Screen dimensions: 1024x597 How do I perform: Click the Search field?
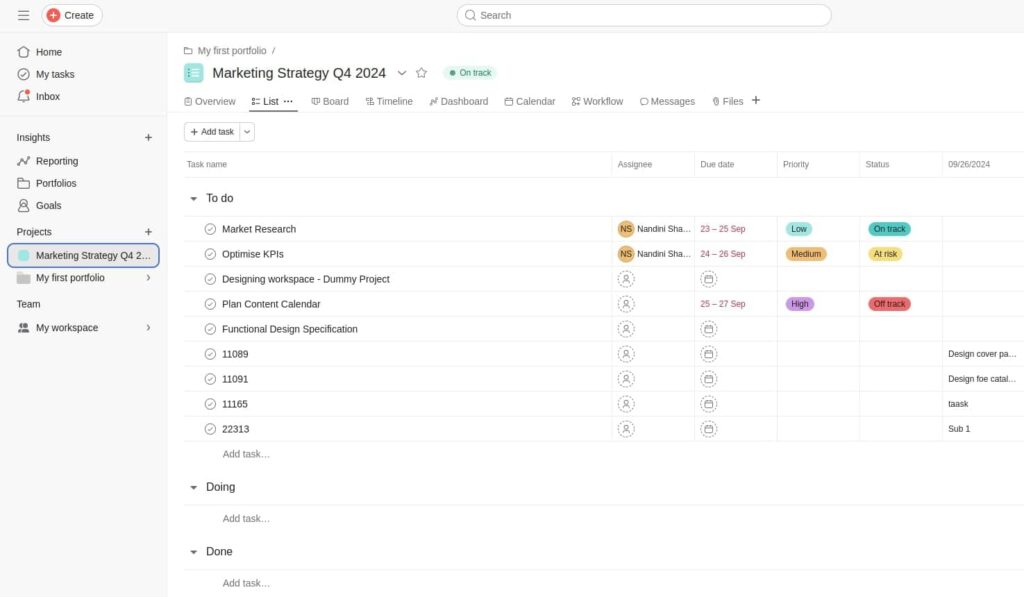(x=643, y=15)
